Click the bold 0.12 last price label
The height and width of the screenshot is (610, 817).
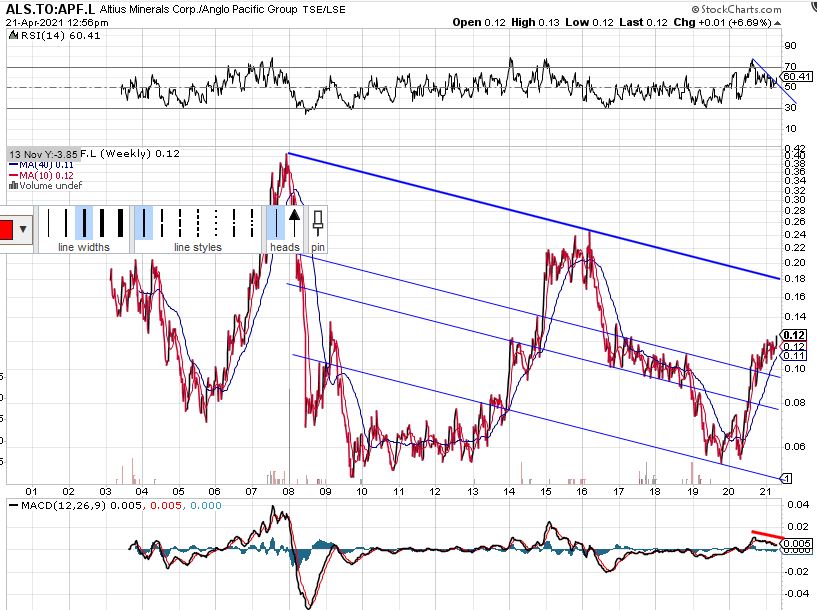point(794,335)
